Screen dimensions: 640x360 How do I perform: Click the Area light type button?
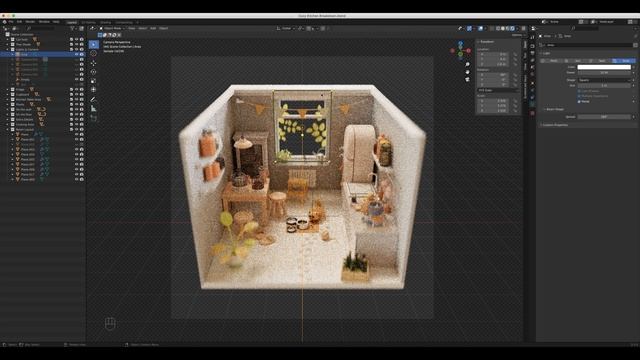click(624, 61)
